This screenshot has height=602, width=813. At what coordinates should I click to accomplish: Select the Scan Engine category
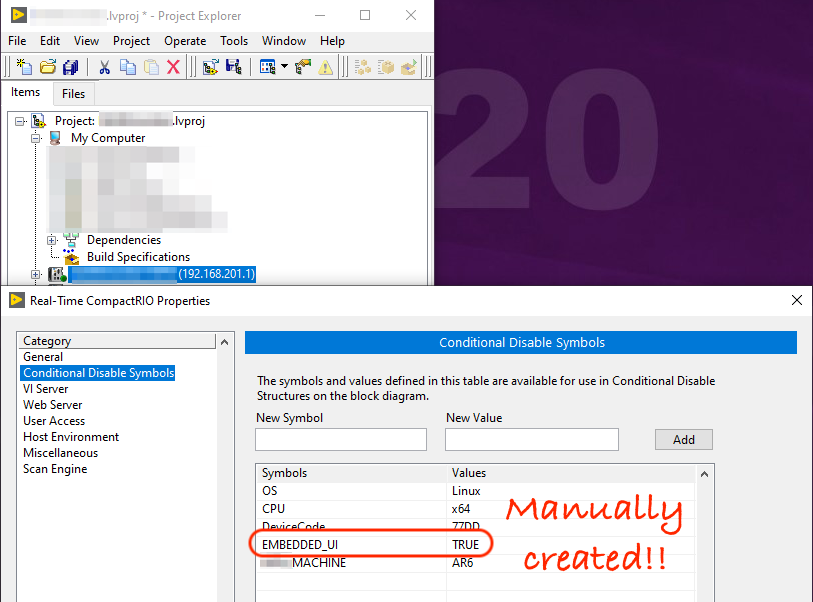pyautogui.click(x=55, y=469)
